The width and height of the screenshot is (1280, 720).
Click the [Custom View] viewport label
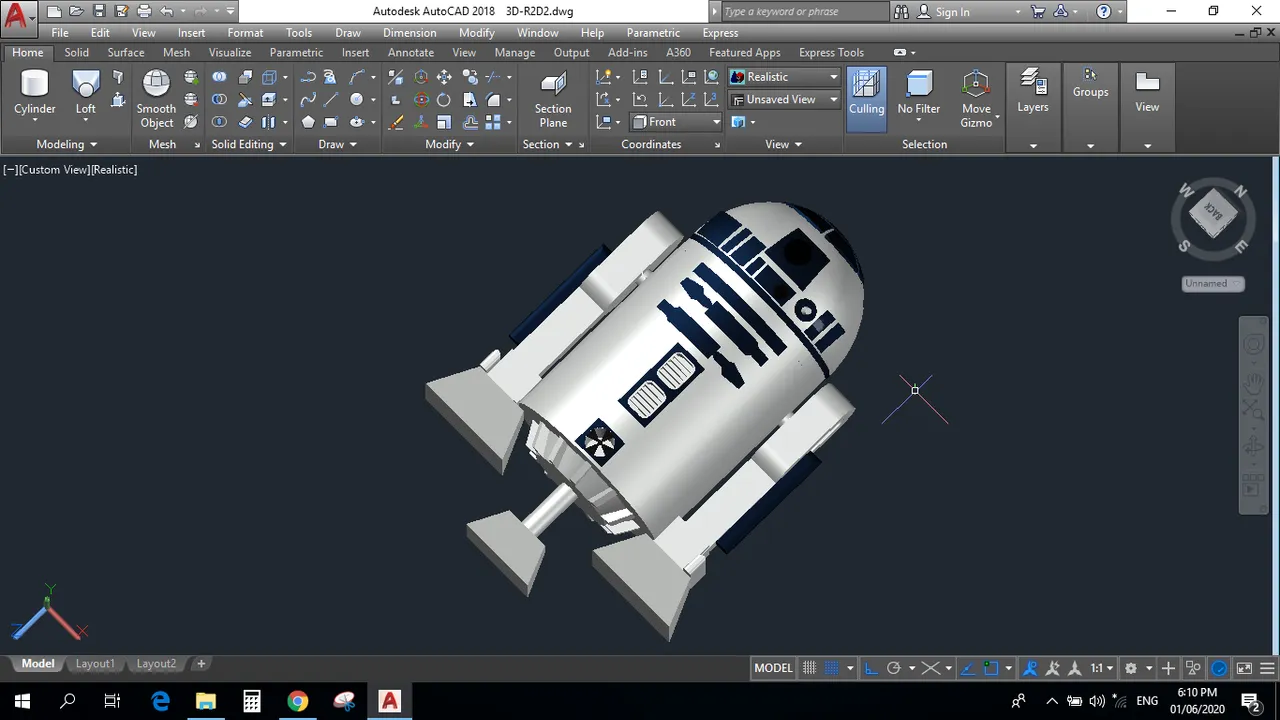pos(54,170)
